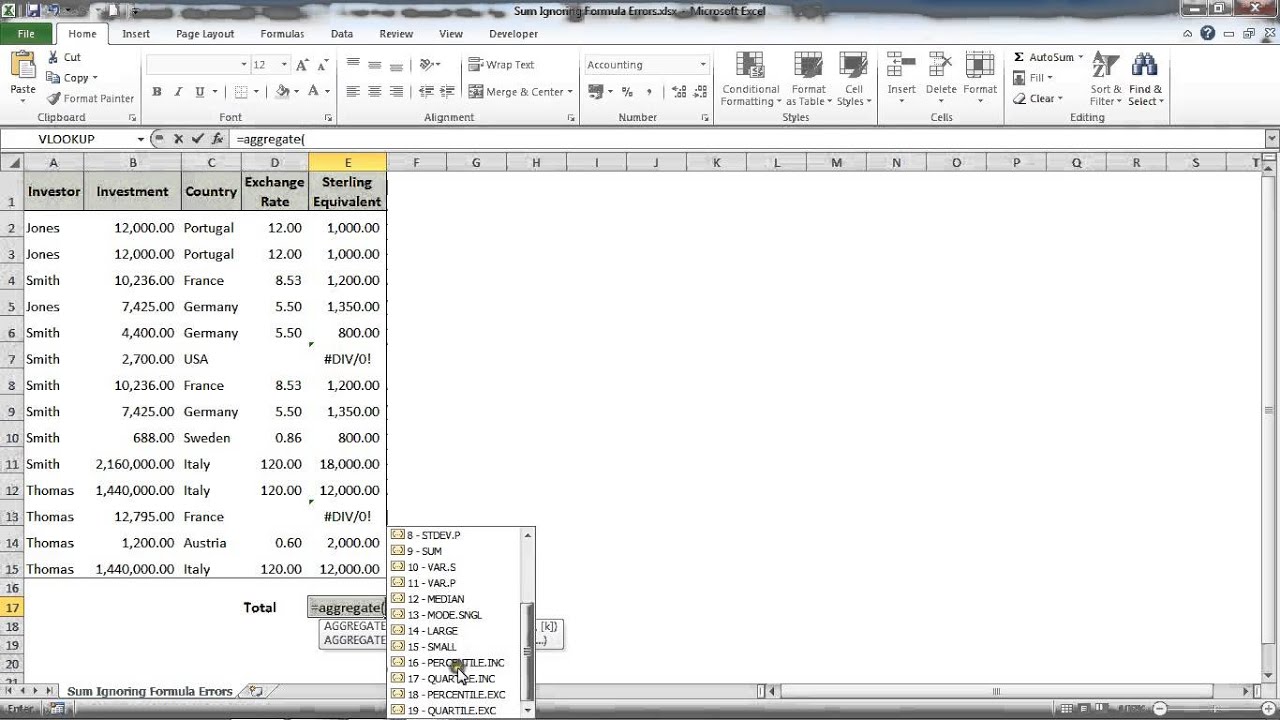Toggle Italic formatting
The height and width of the screenshot is (720, 1280).
coord(178,91)
